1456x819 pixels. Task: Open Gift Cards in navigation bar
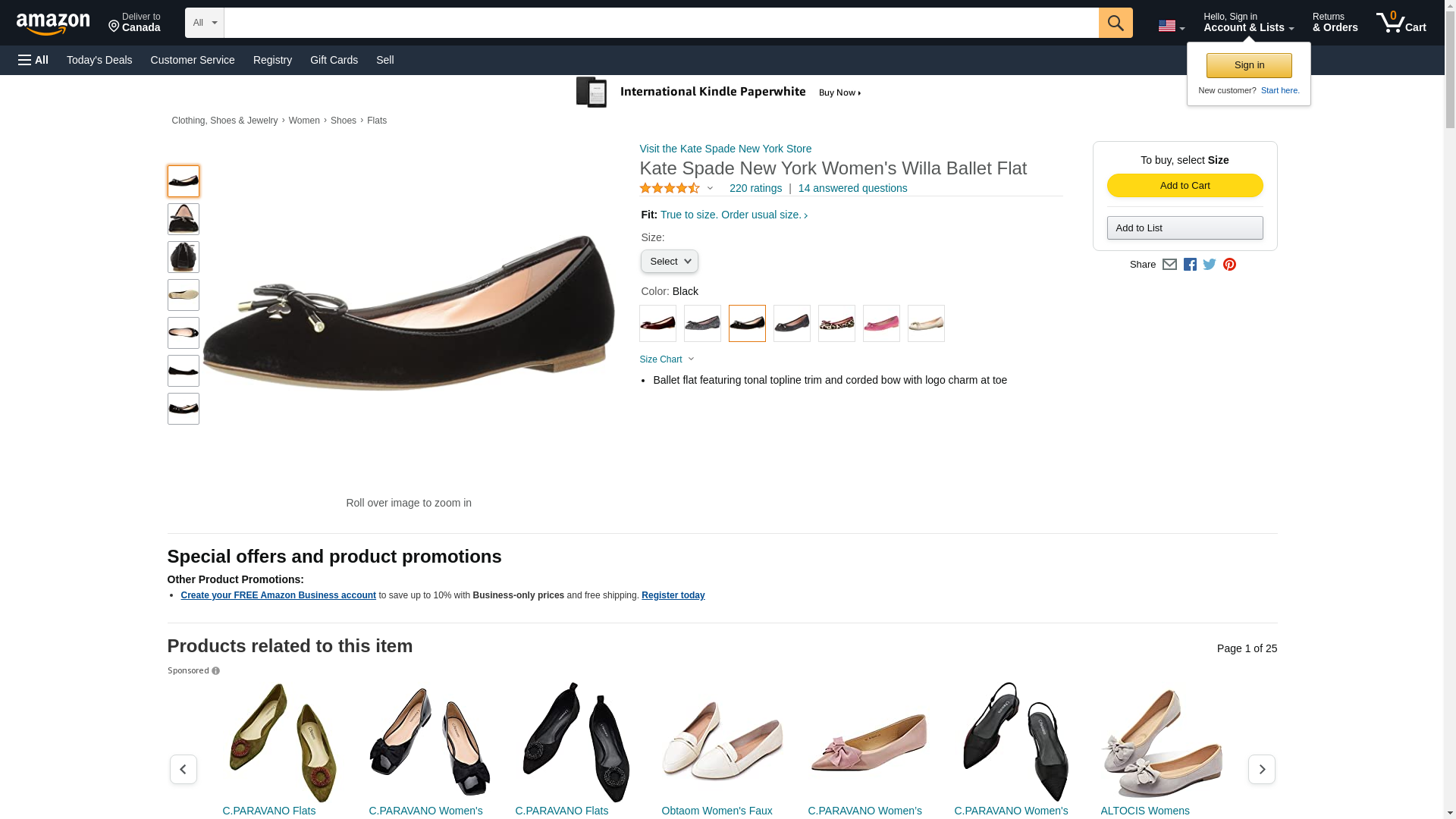(334, 60)
